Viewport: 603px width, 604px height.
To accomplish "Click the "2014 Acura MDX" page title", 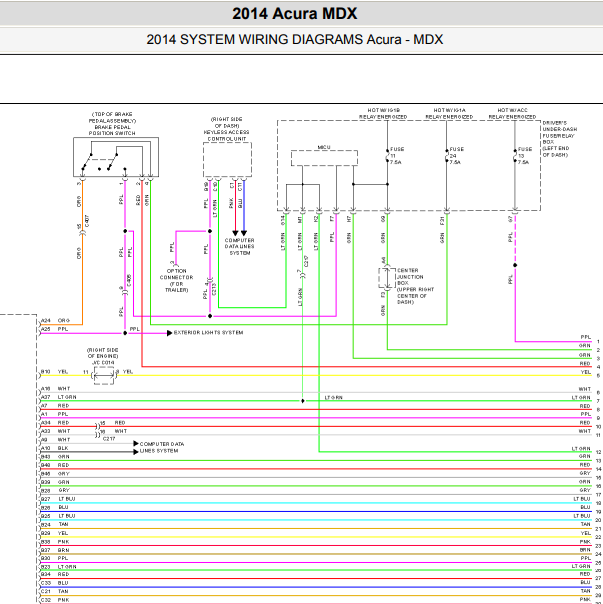I will (x=295, y=14).
